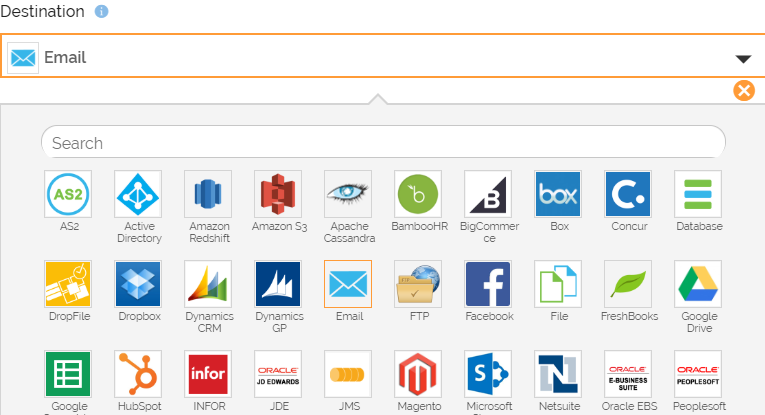Select Apache Cassandra connector icon

(x=349, y=194)
